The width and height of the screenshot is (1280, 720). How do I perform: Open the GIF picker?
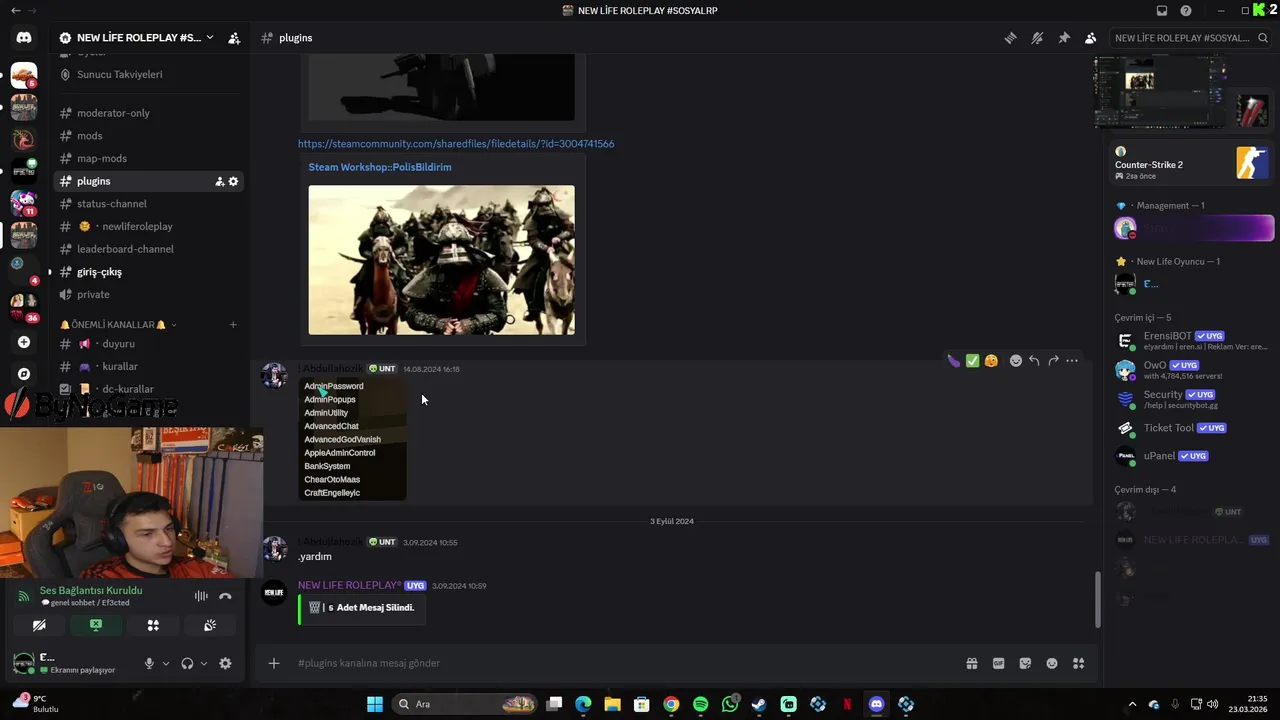pos(998,663)
